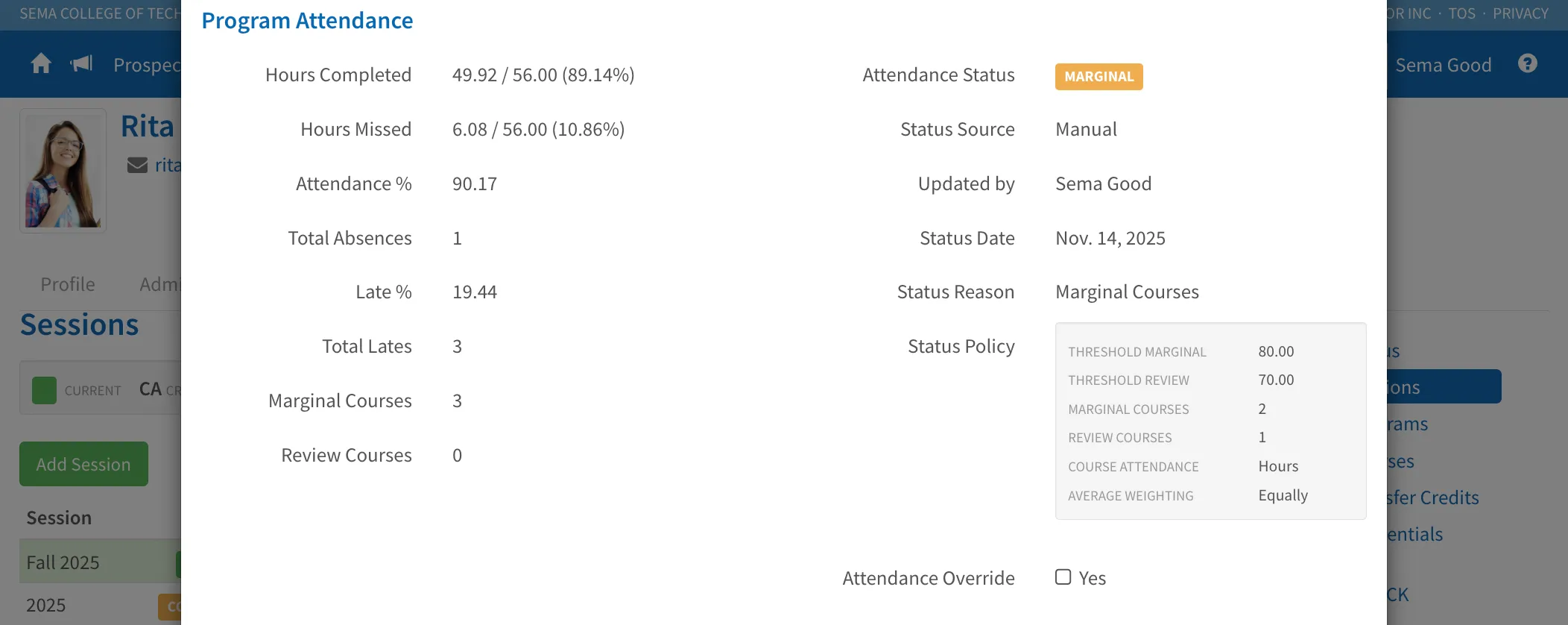
Task: Open the Prospects menu item
Action: tap(147, 65)
